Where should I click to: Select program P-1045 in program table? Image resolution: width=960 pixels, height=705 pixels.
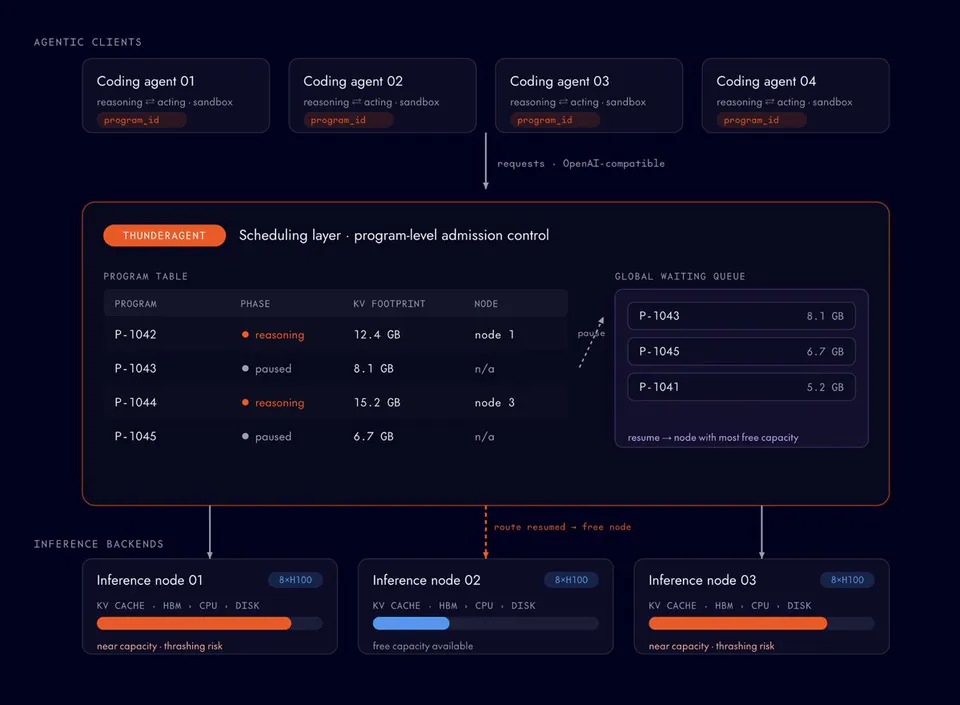(x=135, y=436)
